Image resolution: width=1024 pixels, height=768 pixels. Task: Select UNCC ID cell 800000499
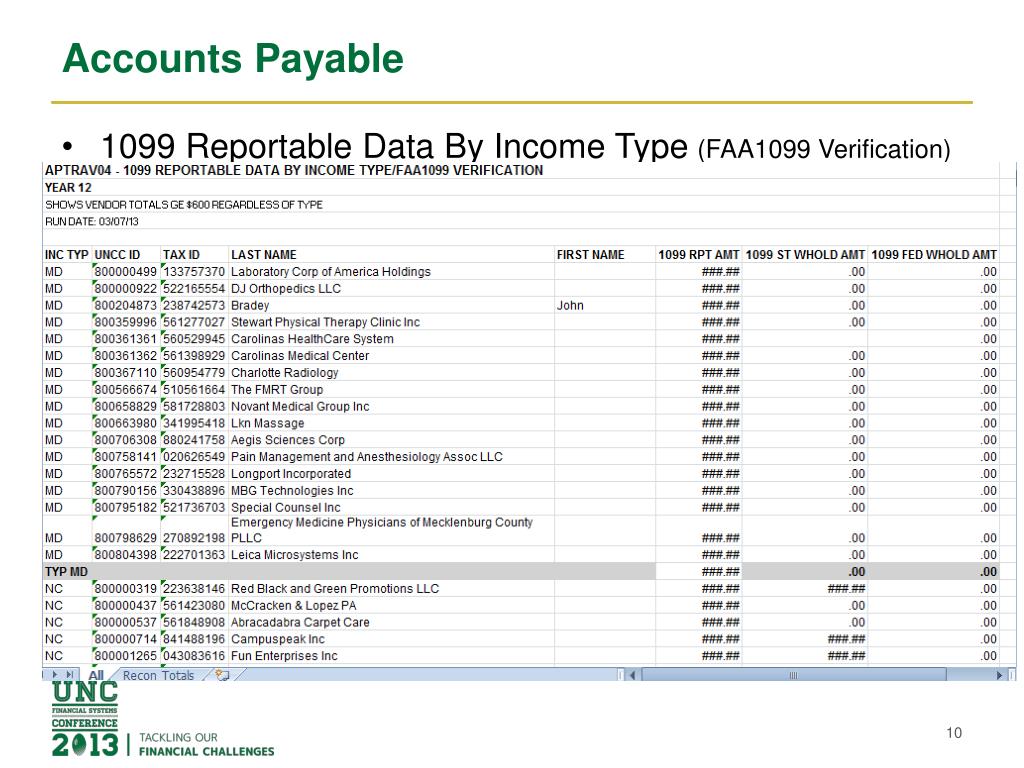(126, 272)
